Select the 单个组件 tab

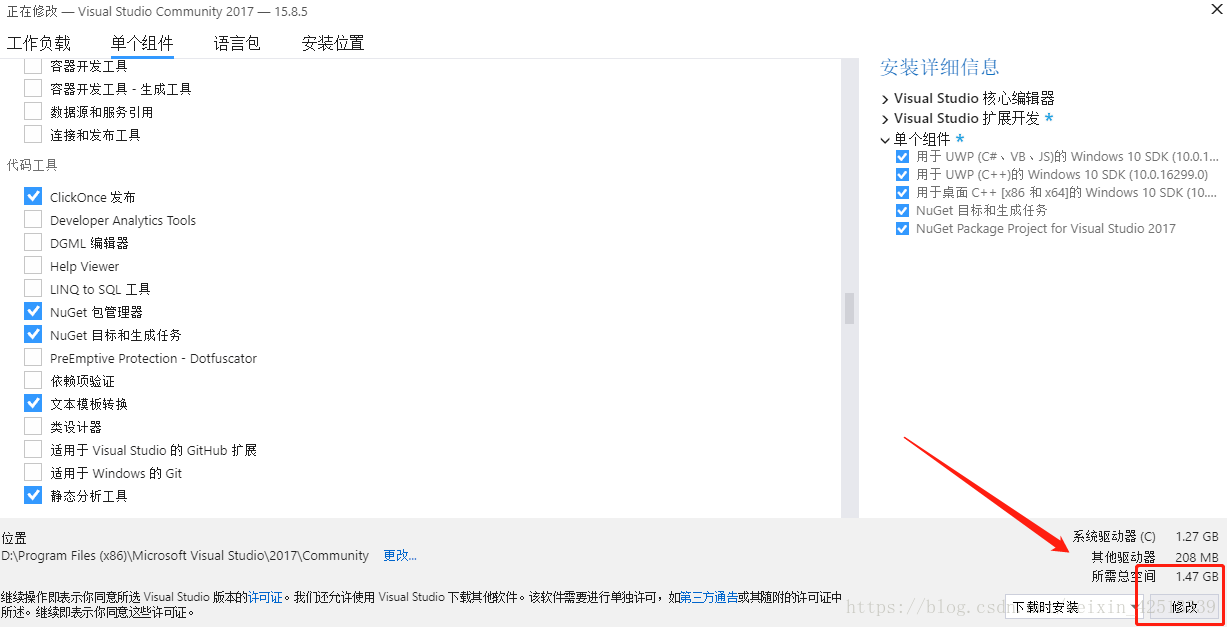pos(142,43)
